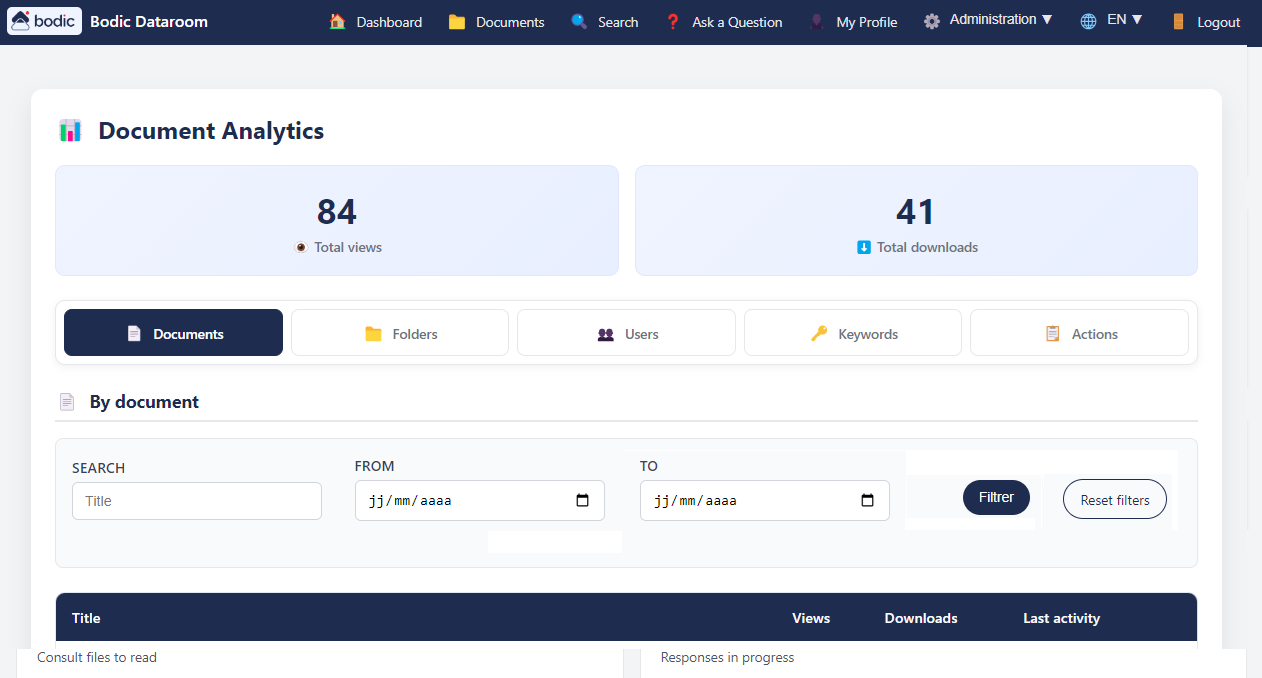Screen dimensions: 1262x678
Task: Click the download icon beside Total downloads
Action: click(x=863, y=247)
